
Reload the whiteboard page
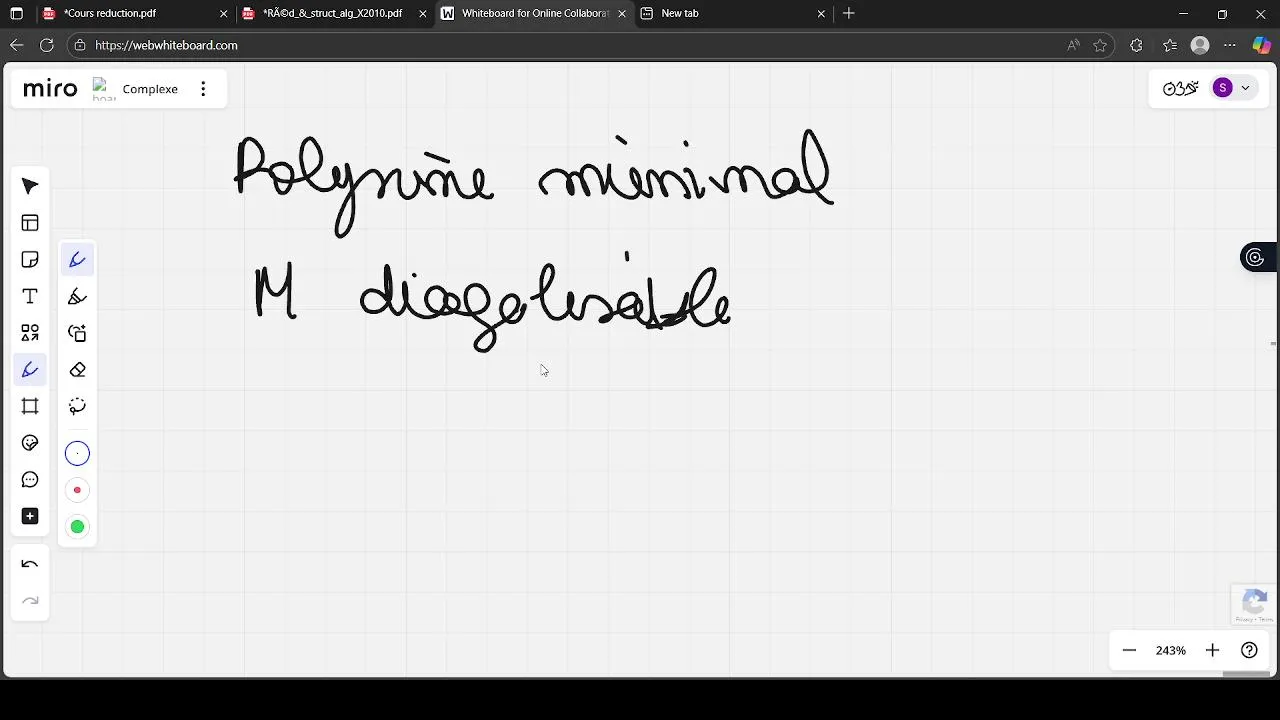[46, 45]
